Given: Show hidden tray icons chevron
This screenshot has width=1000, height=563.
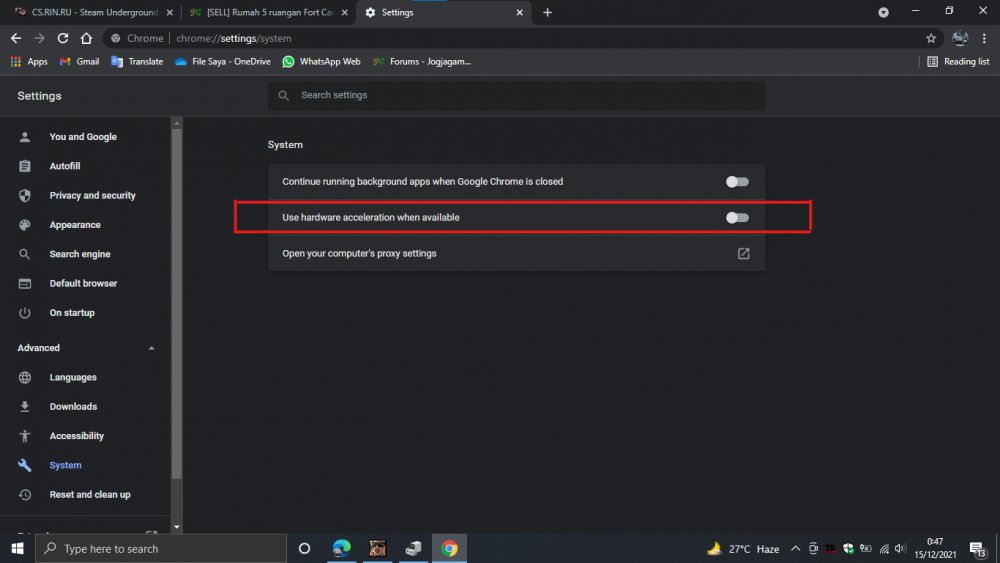Looking at the screenshot, I should click(x=795, y=548).
